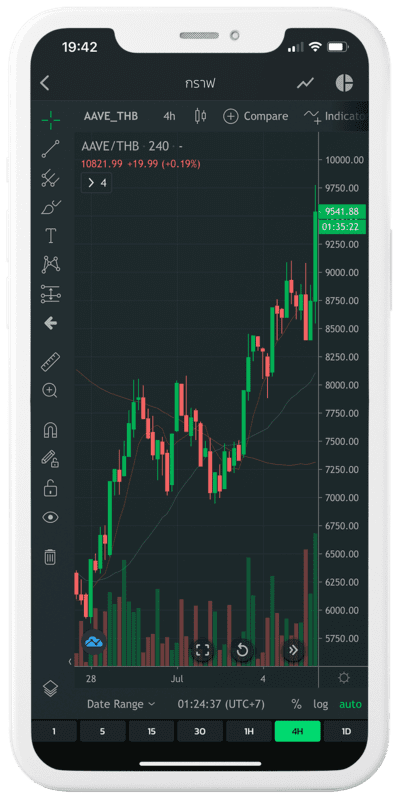Open the ruler measure tool
The height and width of the screenshot is (801, 400).
[50, 362]
